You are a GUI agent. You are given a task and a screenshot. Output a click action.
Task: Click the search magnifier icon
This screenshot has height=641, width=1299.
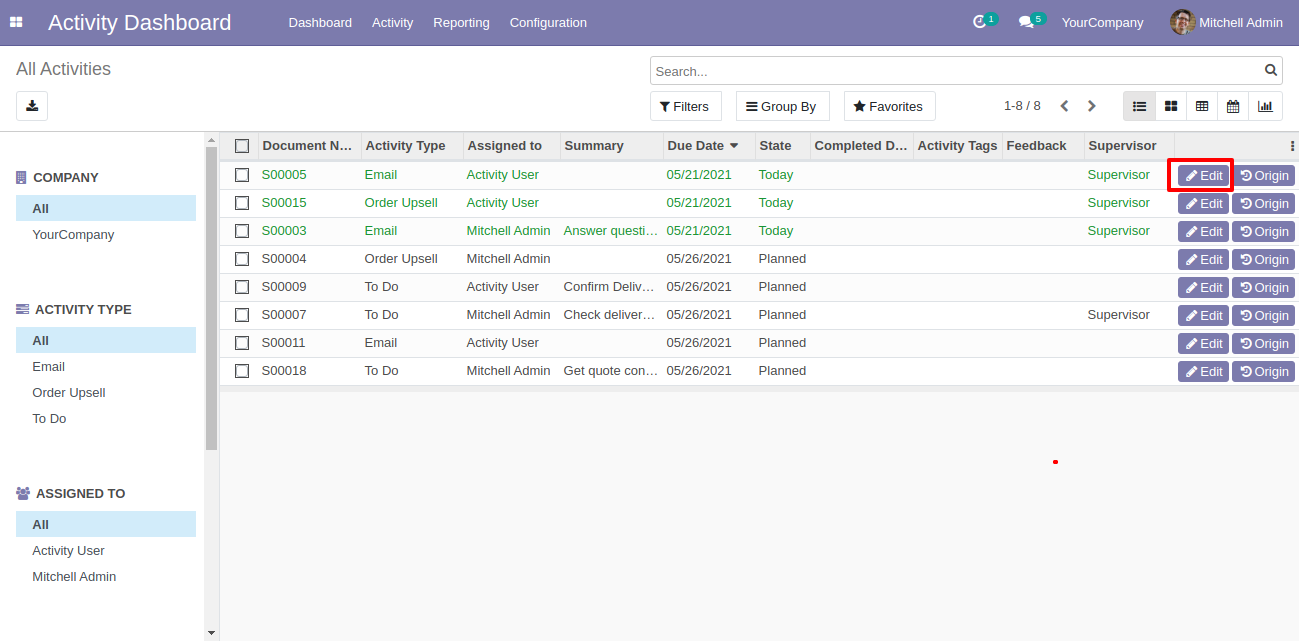point(1271,71)
